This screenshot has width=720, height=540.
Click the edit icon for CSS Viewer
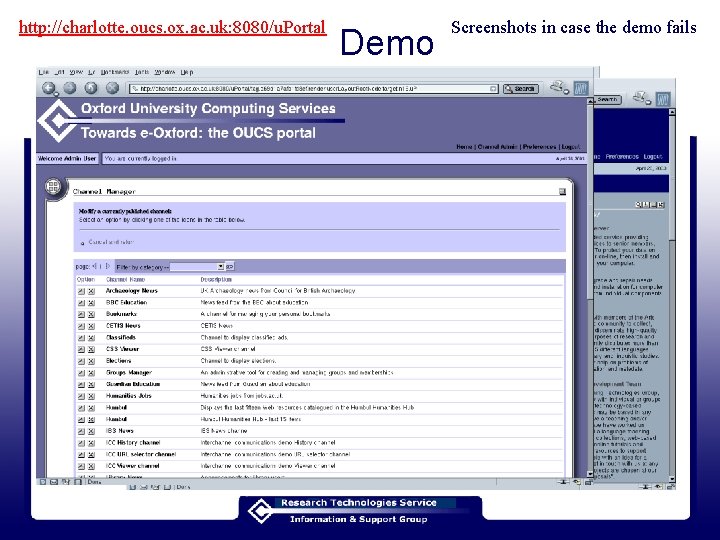tap(81, 349)
